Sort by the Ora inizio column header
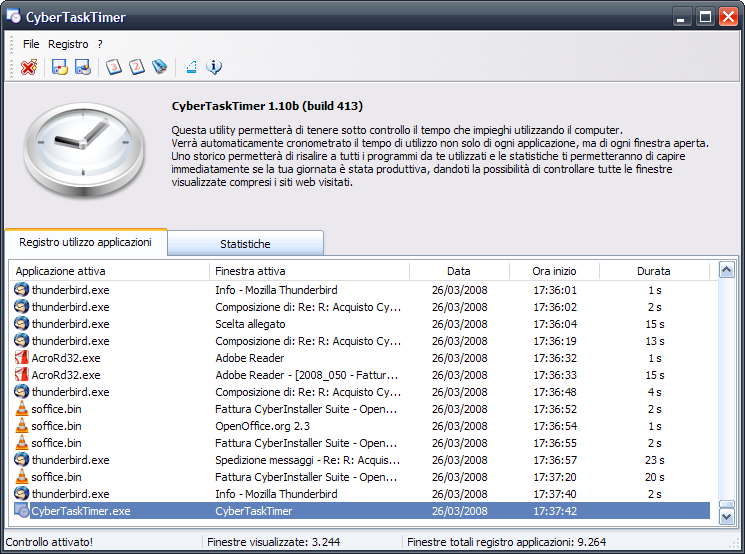This screenshot has height=554, width=745. 554,271
